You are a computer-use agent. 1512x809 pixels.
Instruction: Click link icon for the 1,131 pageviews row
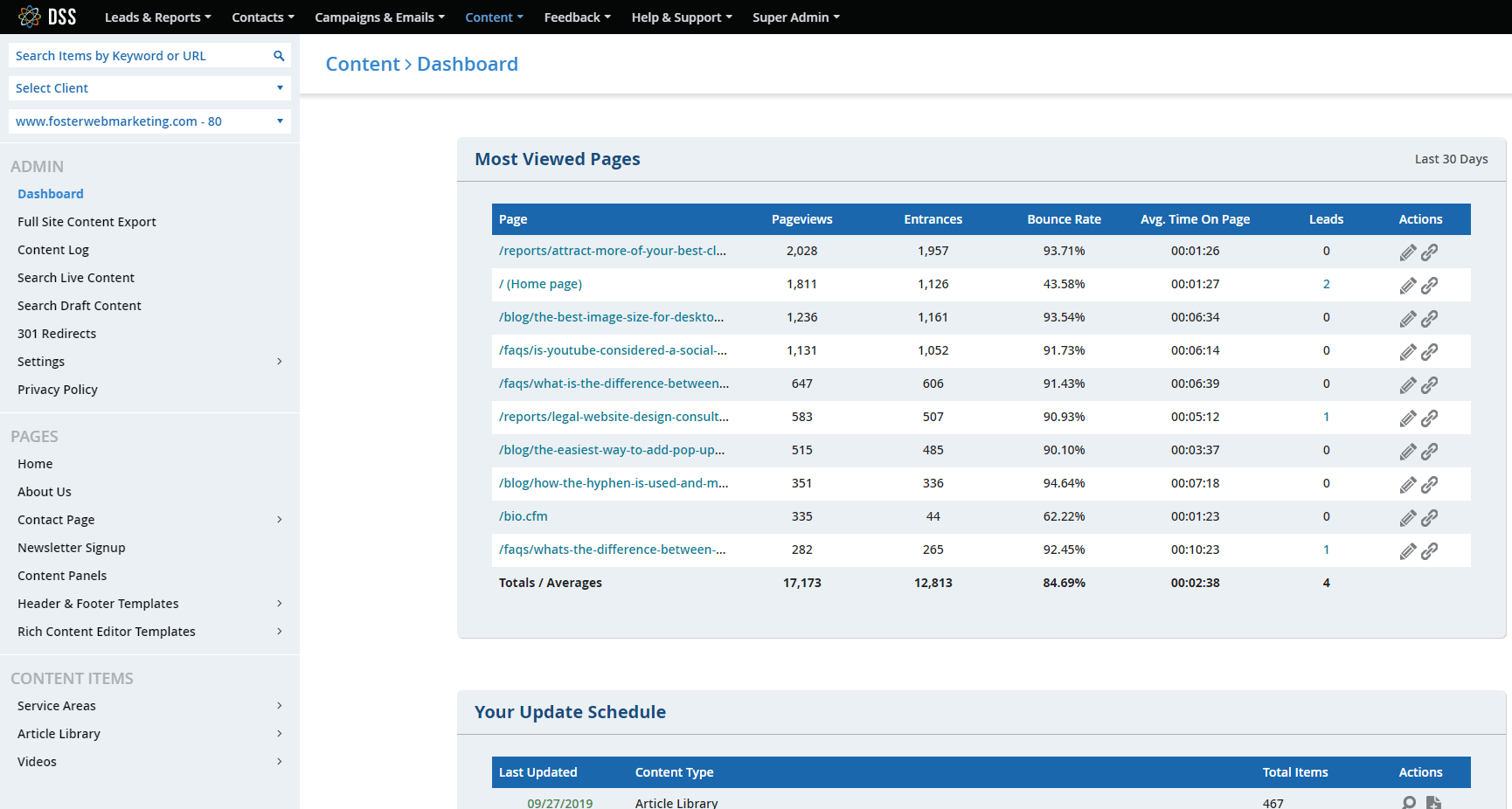[x=1429, y=352]
